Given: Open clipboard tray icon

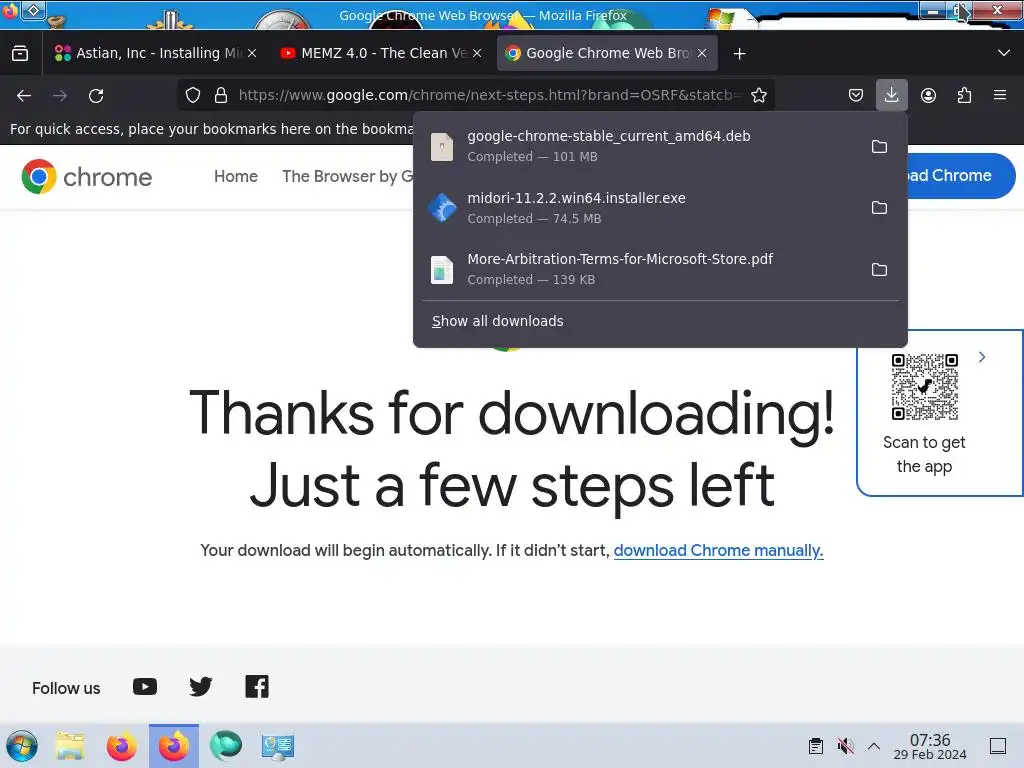Looking at the screenshot, I should pos(816,746).
